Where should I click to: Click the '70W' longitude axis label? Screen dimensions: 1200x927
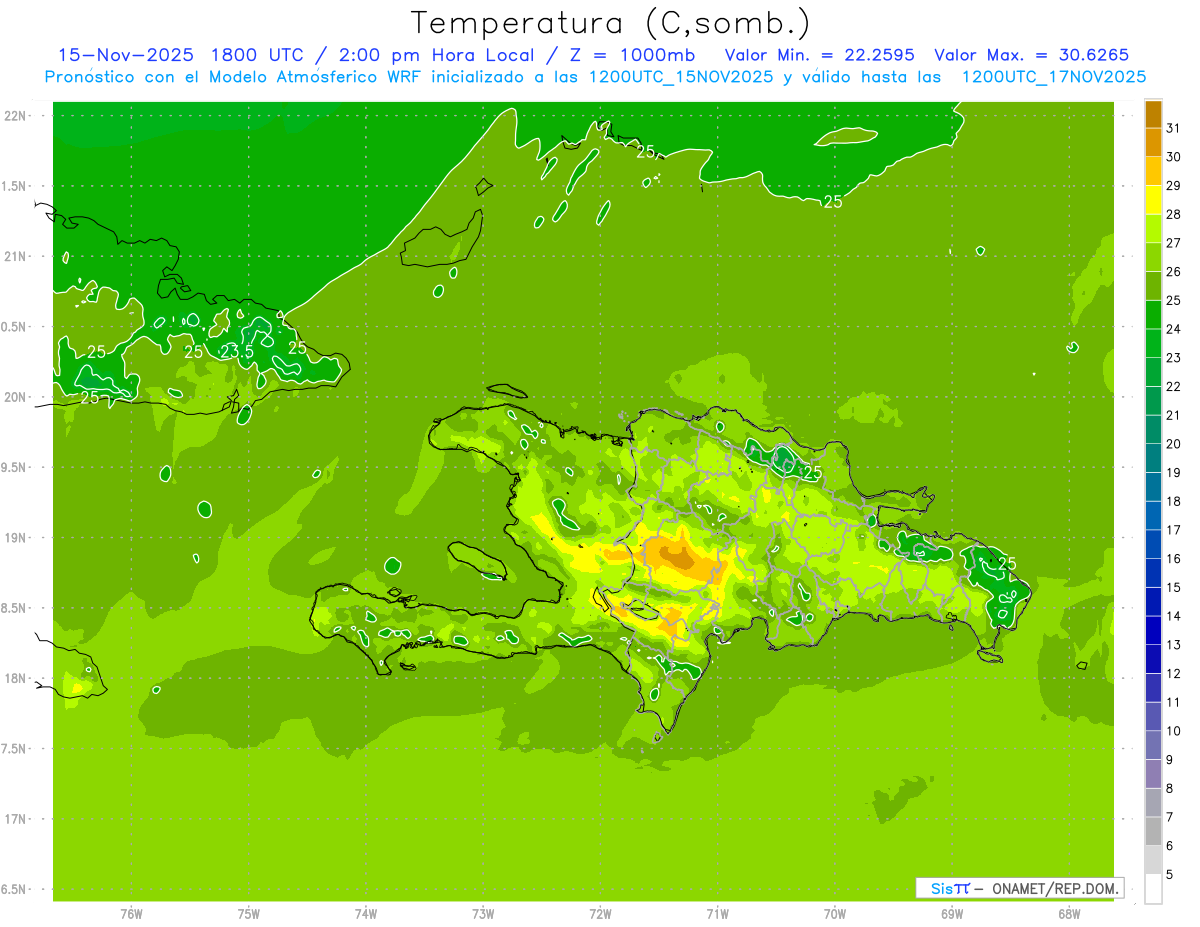(835, 913)
